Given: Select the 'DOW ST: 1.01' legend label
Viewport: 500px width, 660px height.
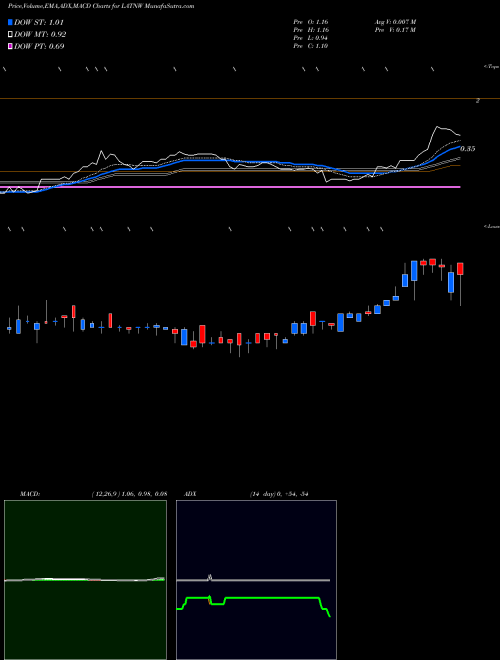Looking at the screenshot, I should coord(39,22).
